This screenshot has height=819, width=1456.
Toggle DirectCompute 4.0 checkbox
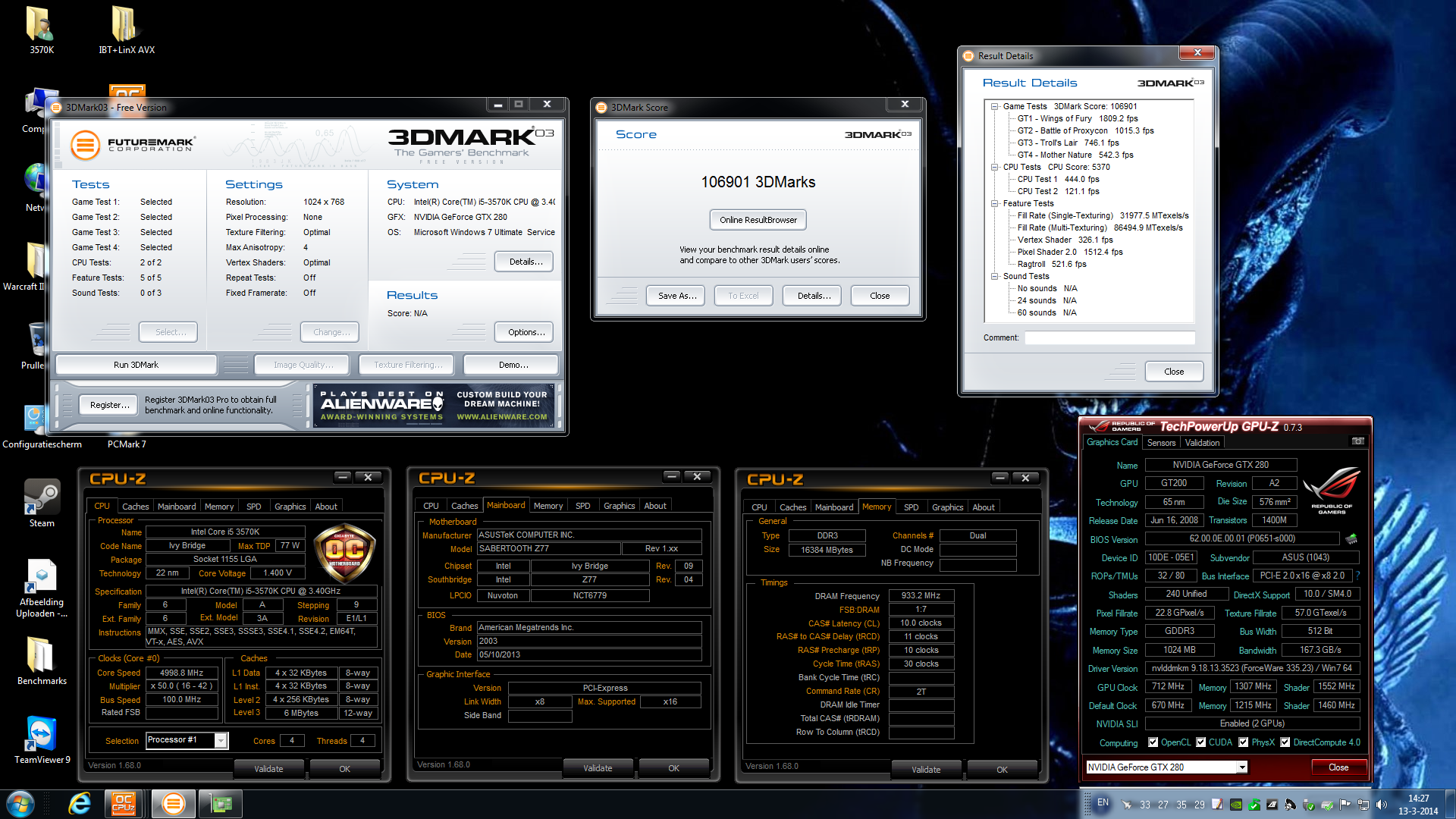coord(1285,742)
